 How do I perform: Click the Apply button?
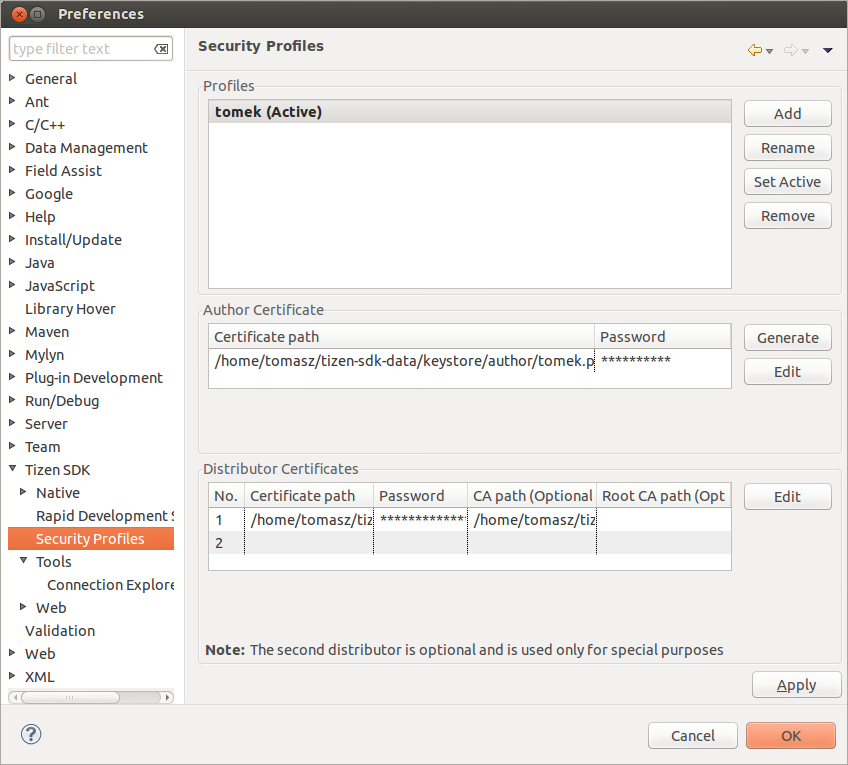point(796,685)
